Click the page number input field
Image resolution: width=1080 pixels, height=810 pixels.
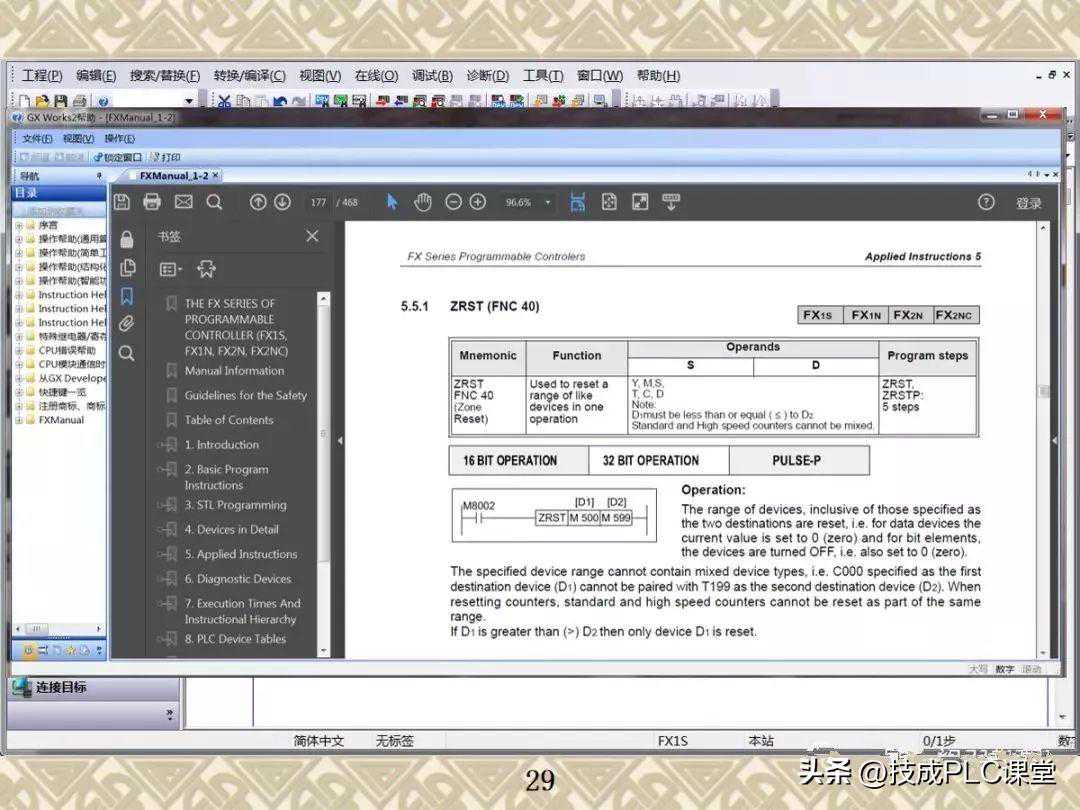point(319,202)
